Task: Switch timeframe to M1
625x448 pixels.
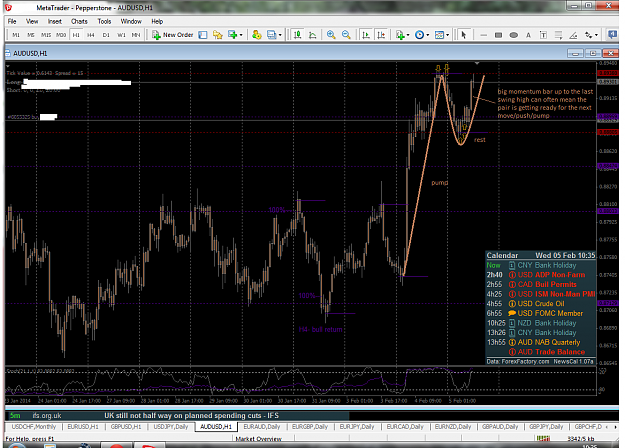Action: 16,35
